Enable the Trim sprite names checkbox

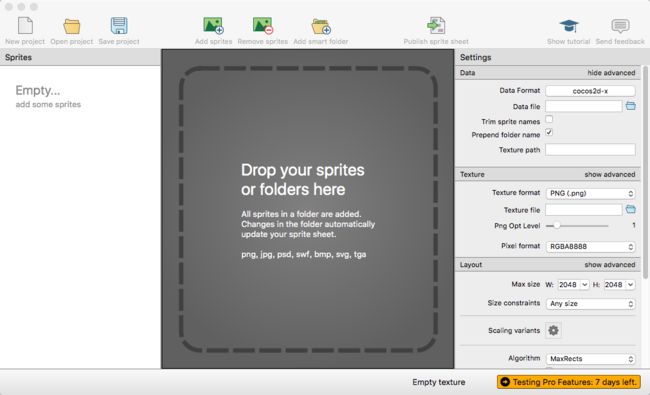[x=549, y=119]
